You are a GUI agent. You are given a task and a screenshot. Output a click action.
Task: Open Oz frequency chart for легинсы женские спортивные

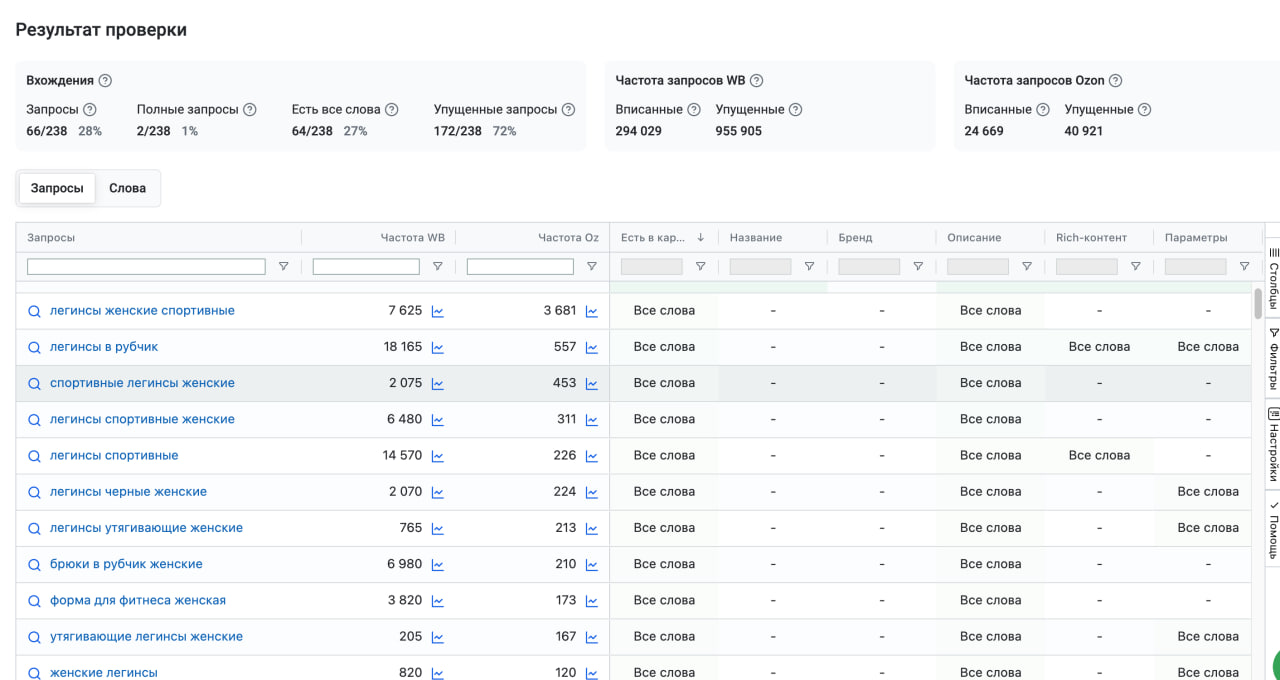(x=592, y=311)
